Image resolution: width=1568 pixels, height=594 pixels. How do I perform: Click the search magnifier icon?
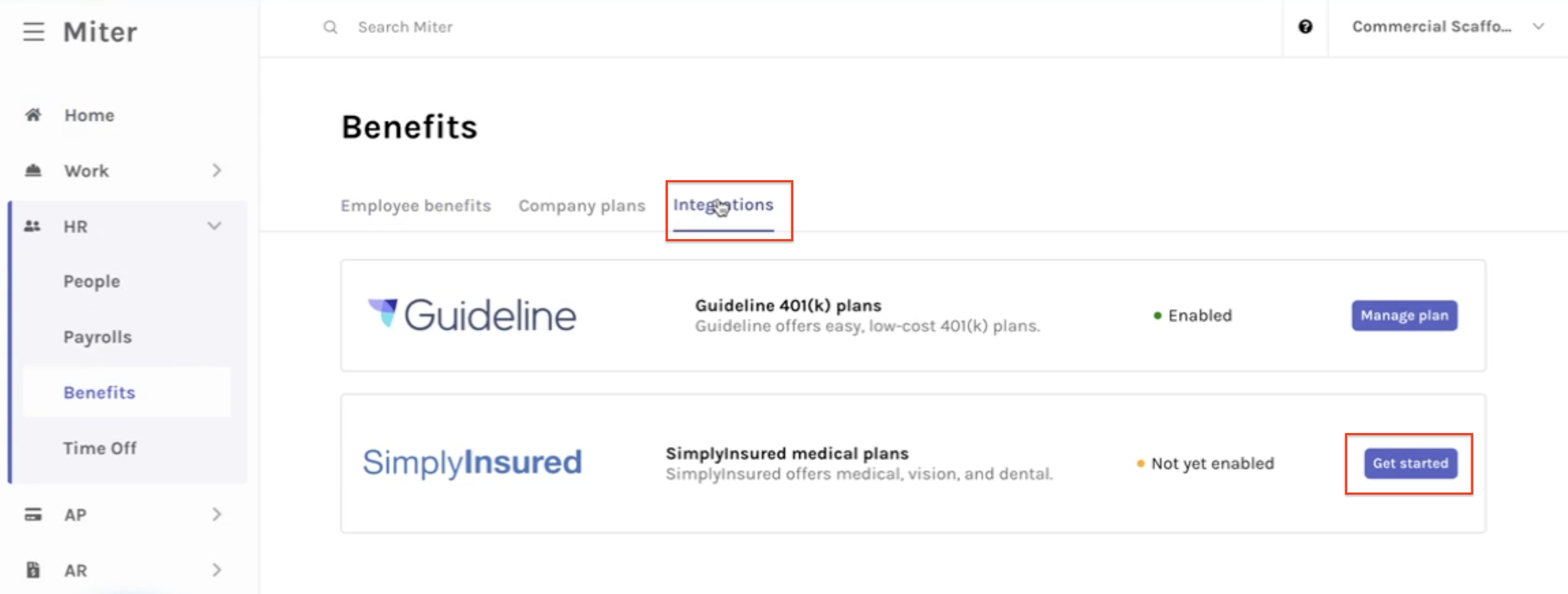click(x=330, y=27)
